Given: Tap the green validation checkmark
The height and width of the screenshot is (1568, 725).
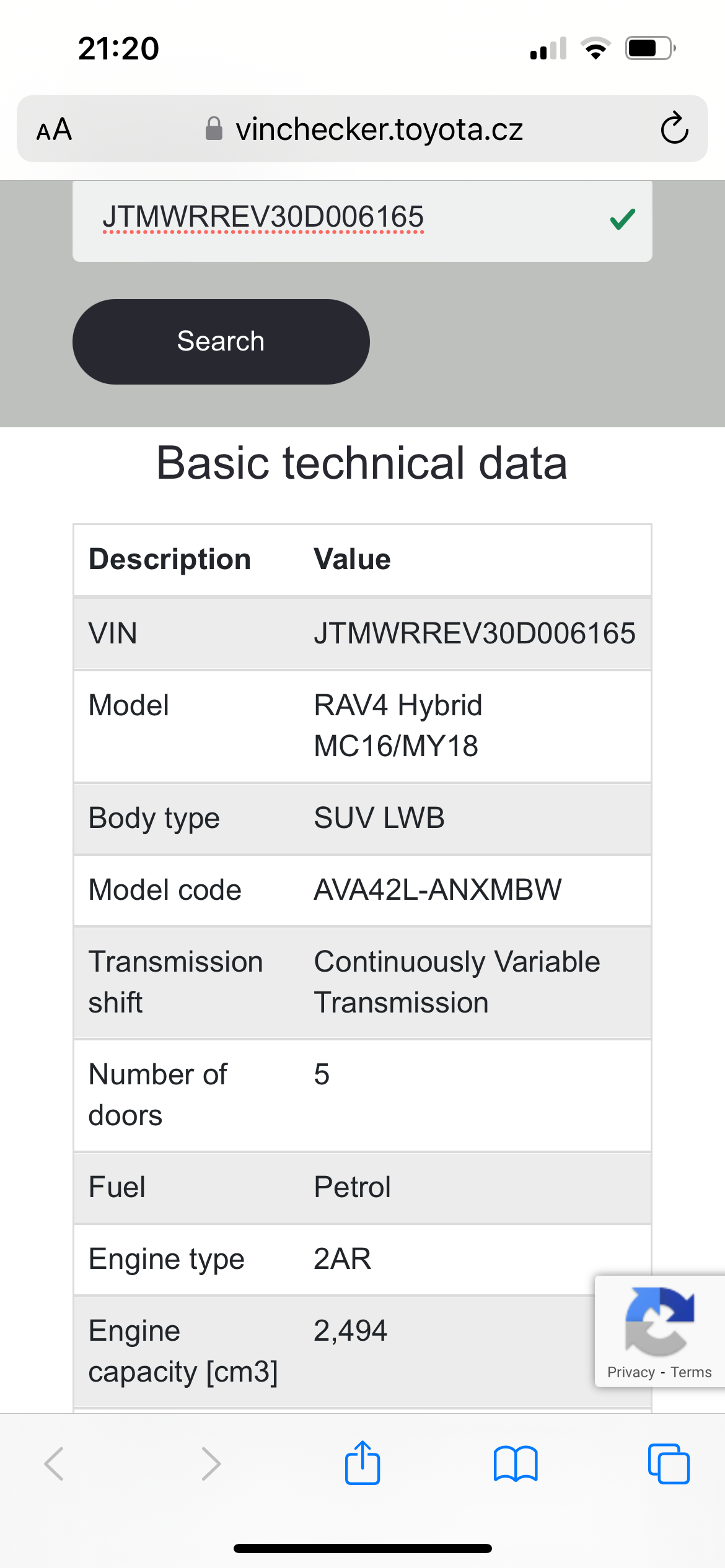Looking at the screenshot, I should pos(623,219).
